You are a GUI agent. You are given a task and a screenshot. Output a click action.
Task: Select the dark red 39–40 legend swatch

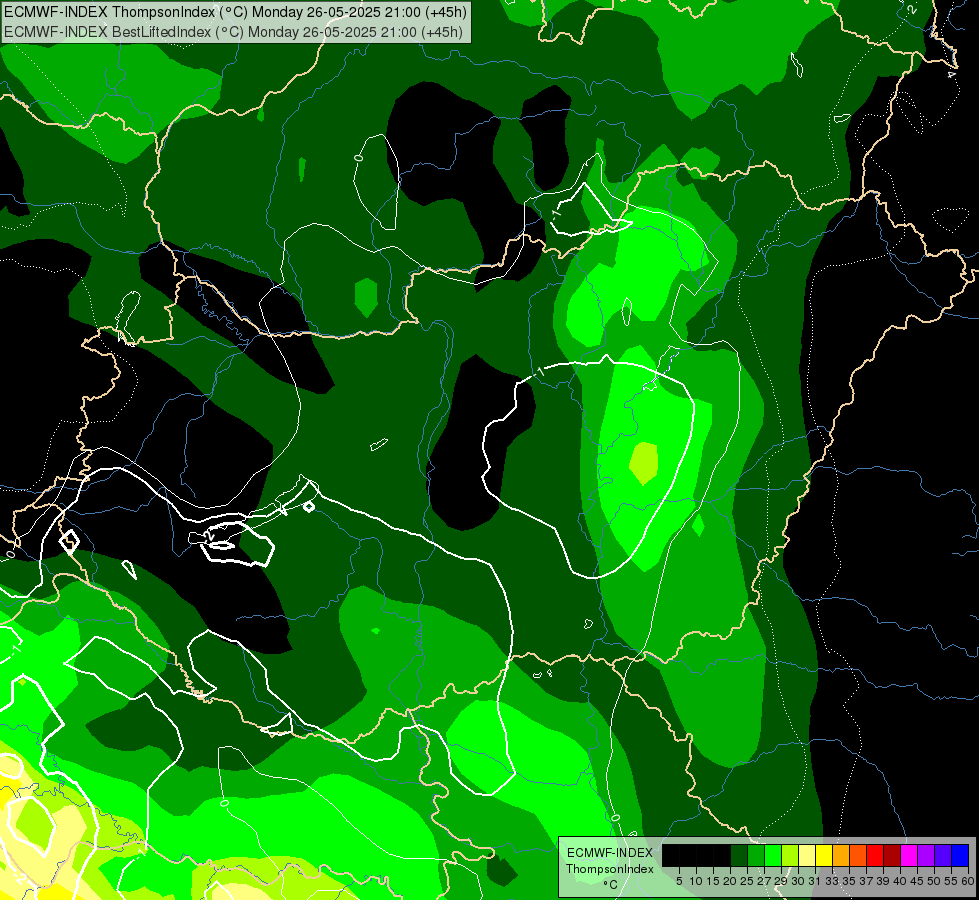click(x=892, y=855)
